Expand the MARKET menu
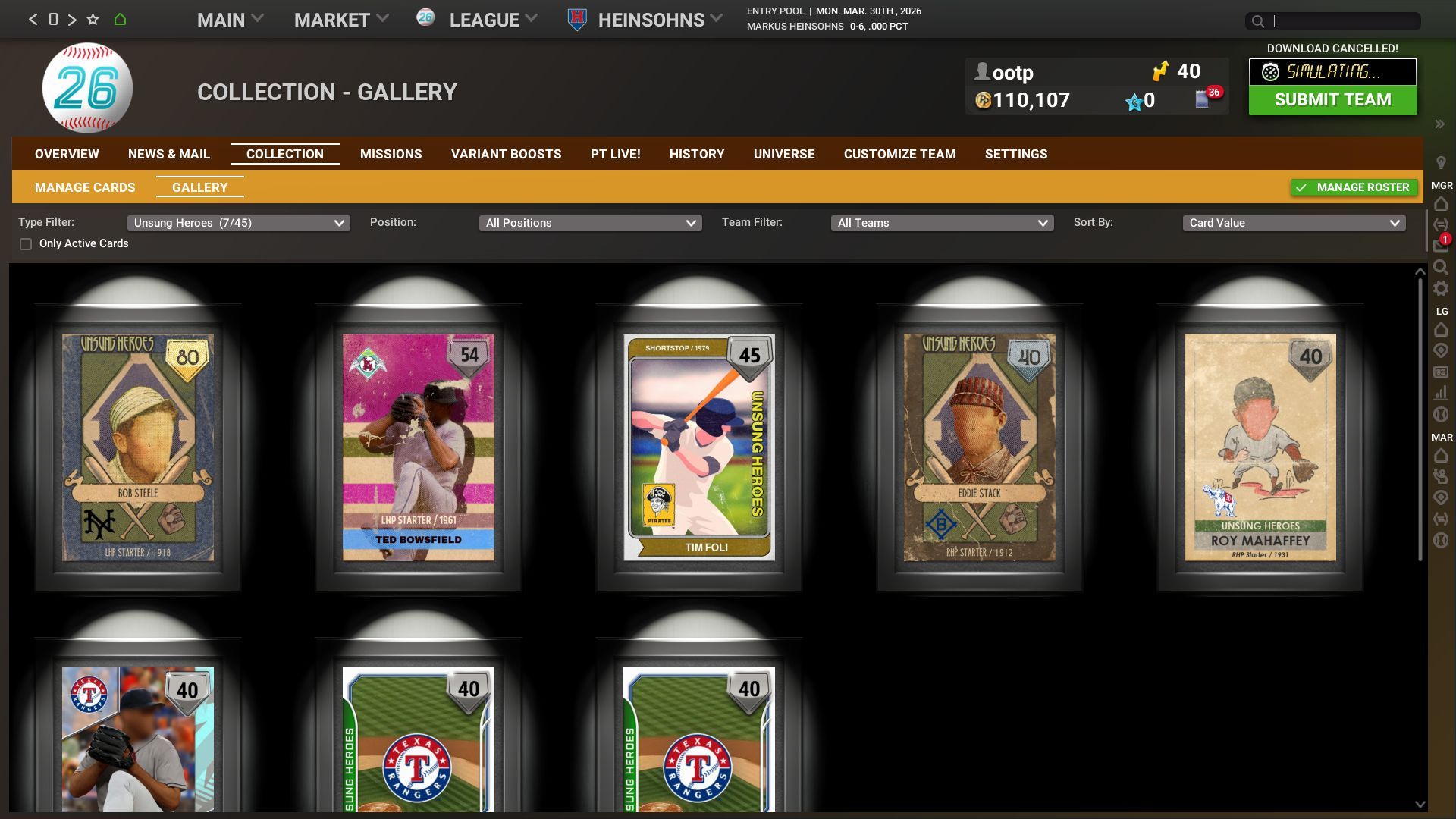The height and width of the screenshot is (819, 1456). pyautogui.click(x=341, y=20)
